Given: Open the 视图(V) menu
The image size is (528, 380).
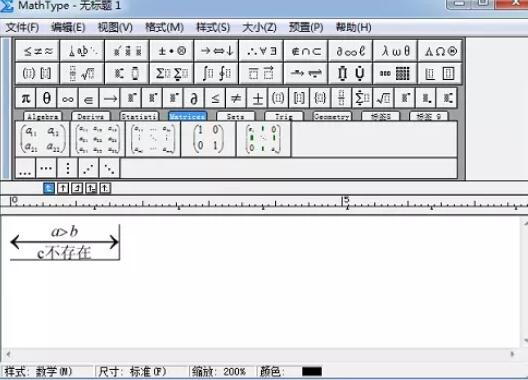Looking at the screenshot, I should click(x=115, y=27).
